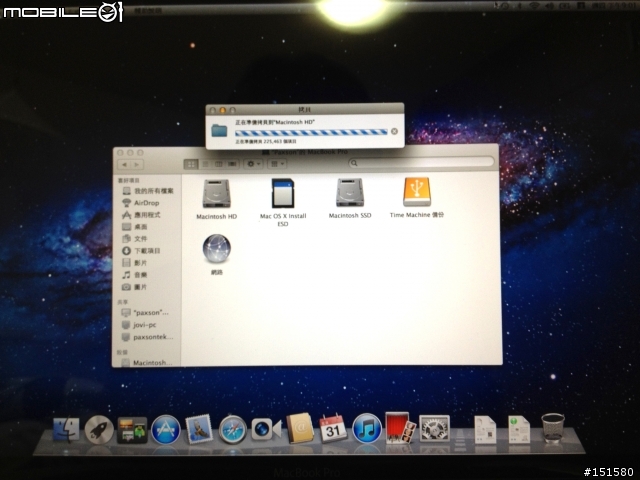Click the Finder search field
Viewport: 640px width, 480px height.
point(421,162)
